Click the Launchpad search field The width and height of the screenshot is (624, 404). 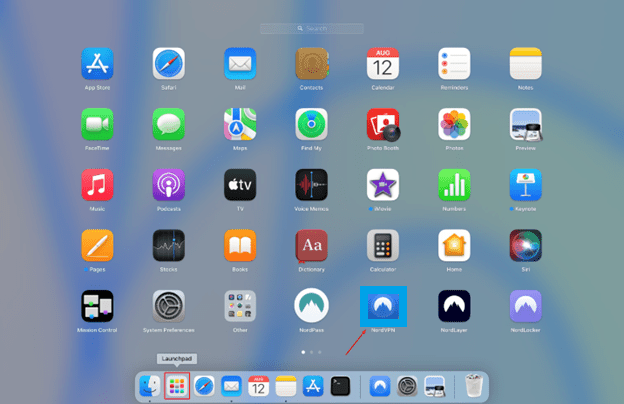click(x=311, y=29)
